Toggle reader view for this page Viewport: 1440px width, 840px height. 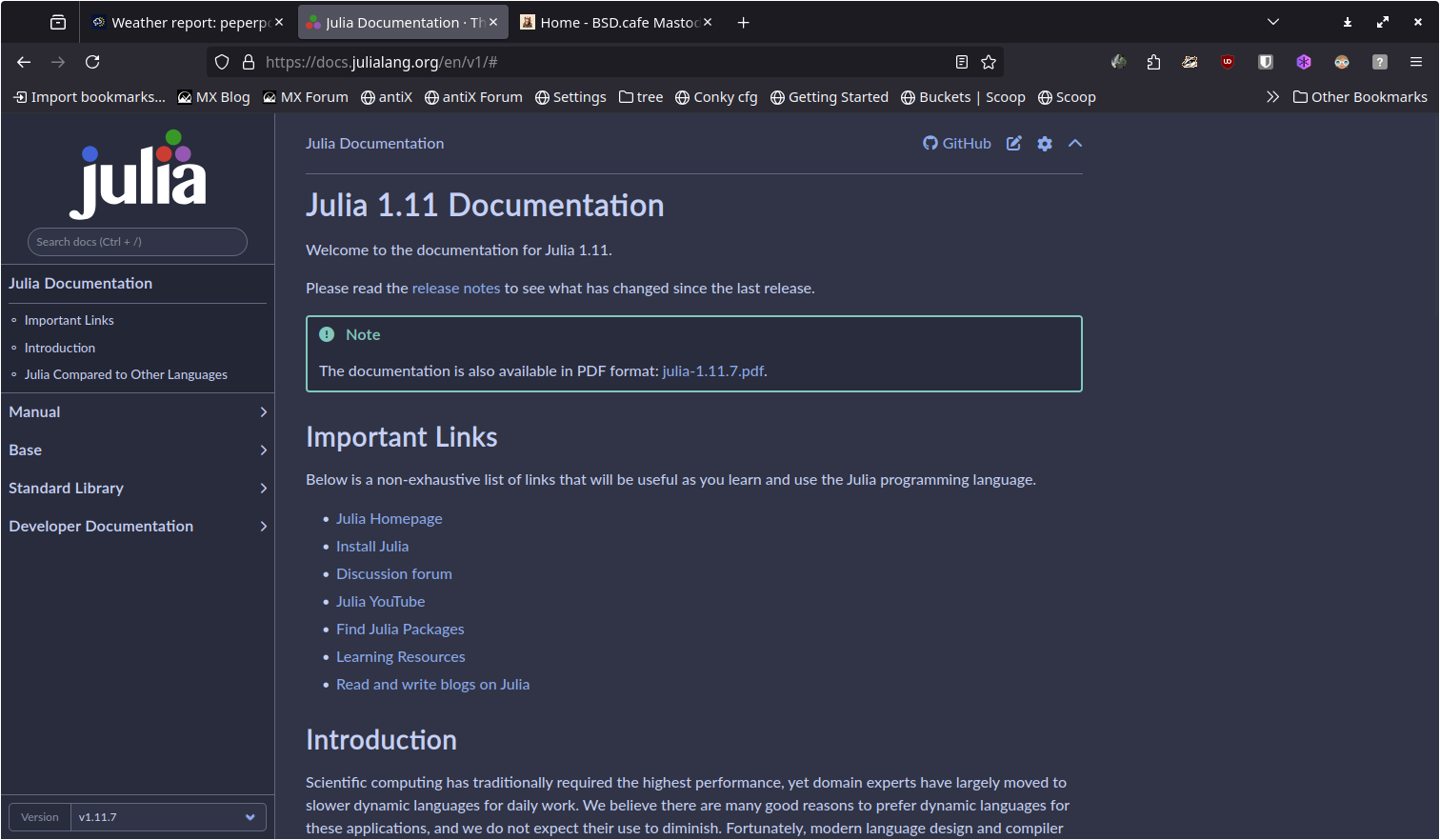962,62
